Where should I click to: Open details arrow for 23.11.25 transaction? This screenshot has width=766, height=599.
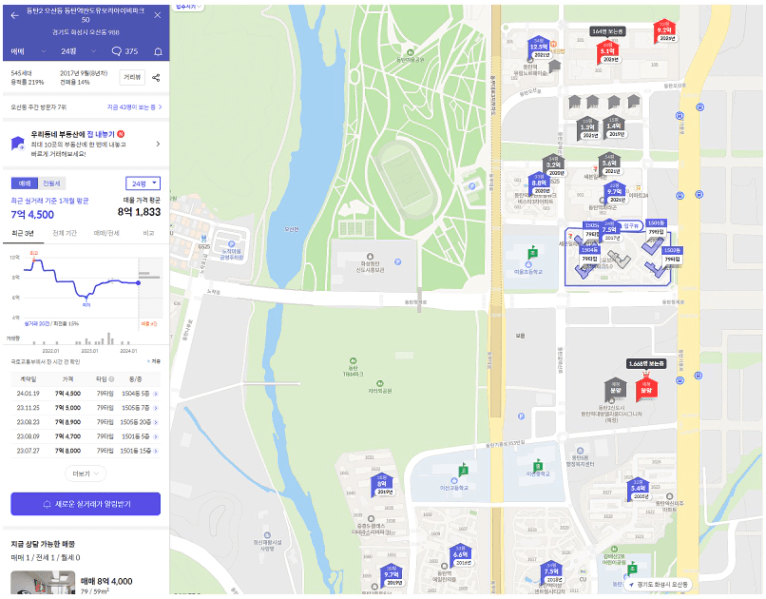pyautogui.click(x=156, y=408)
